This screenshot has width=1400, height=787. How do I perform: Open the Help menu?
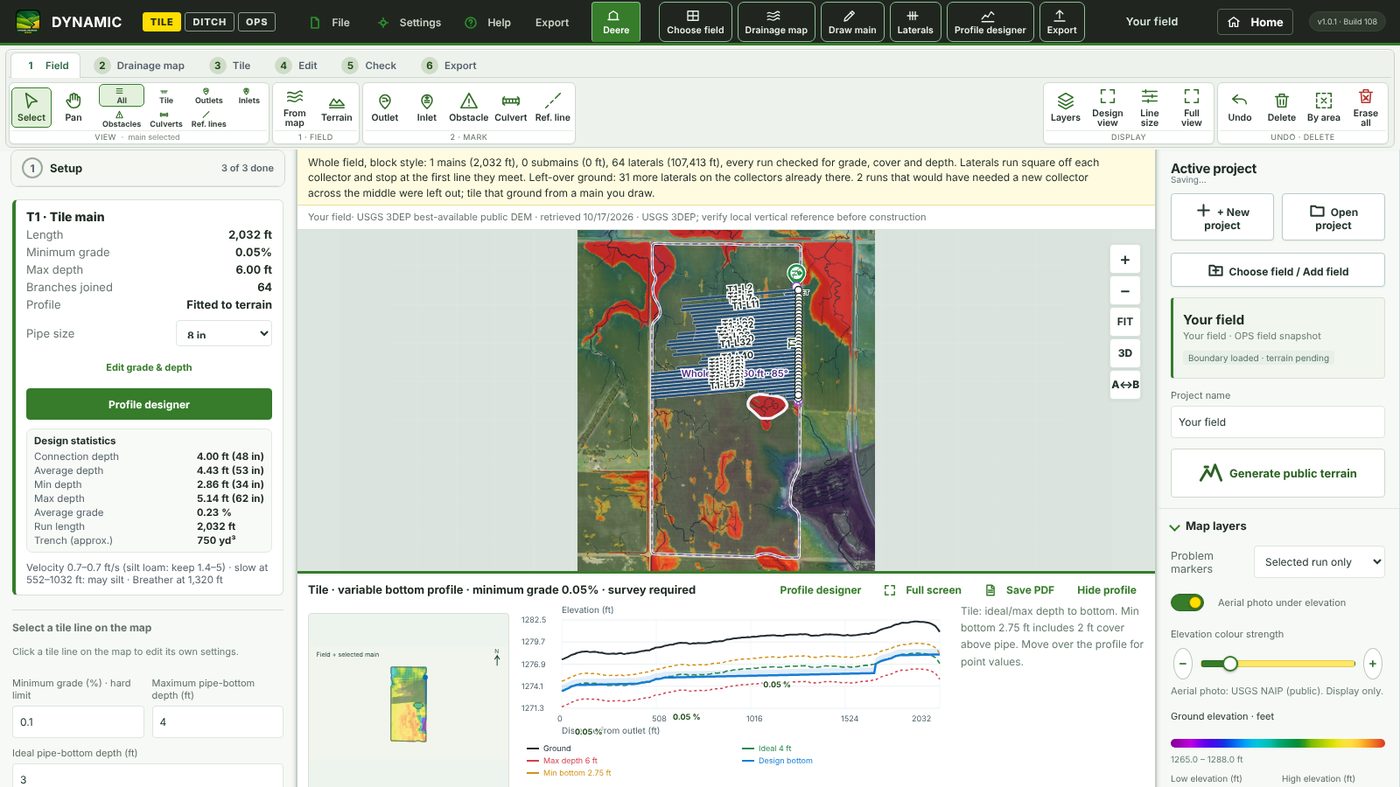pyautogui.click(x=488, y=22)
